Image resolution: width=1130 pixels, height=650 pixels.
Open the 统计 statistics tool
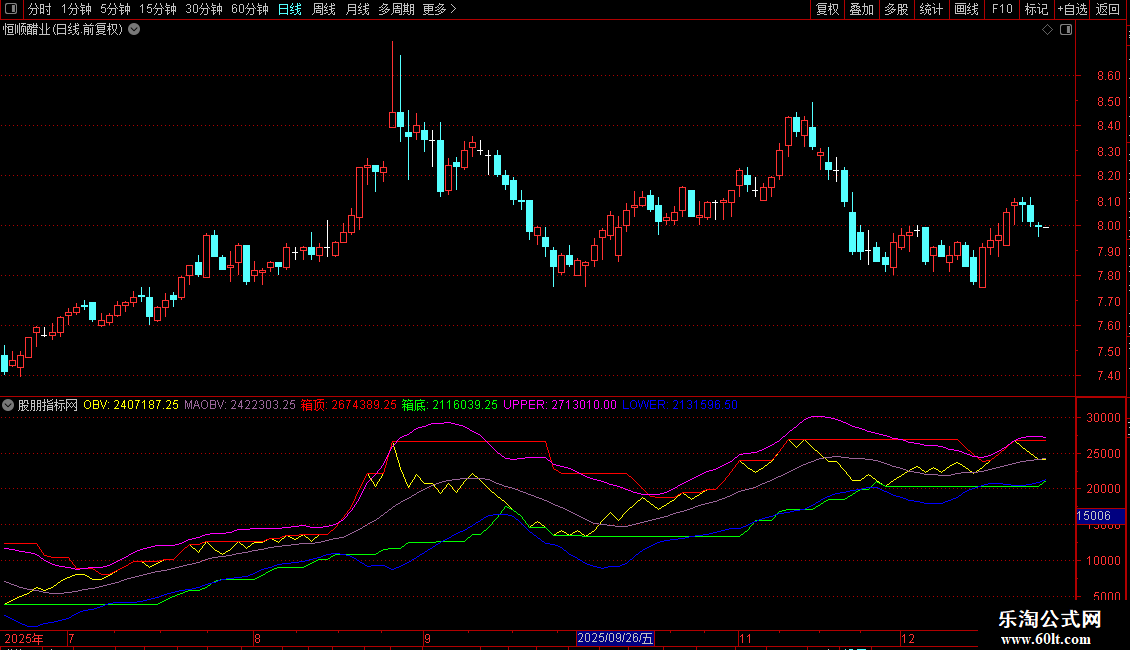click(931, 9)
